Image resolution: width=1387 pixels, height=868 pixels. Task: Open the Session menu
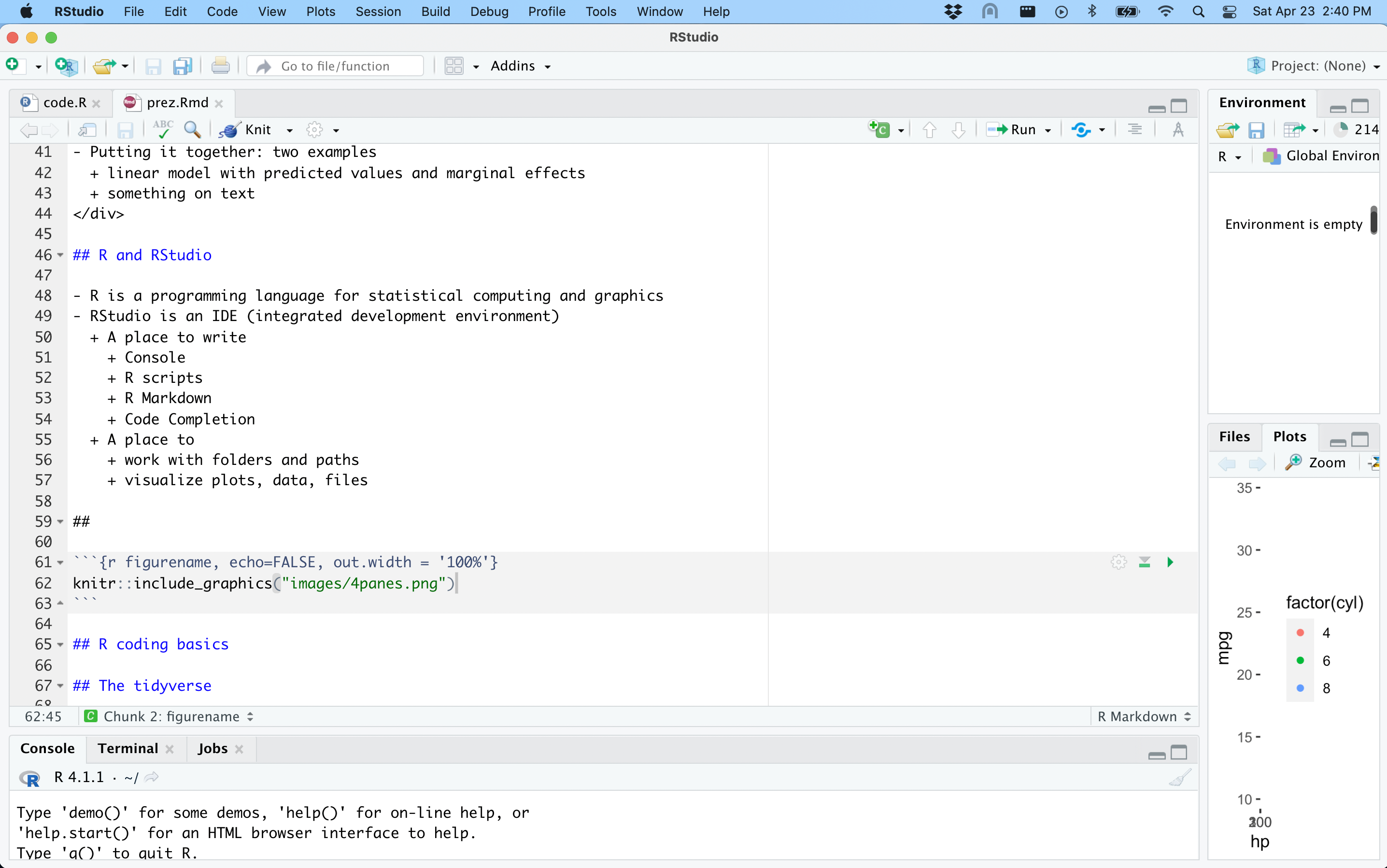click(x=378, y=12)
